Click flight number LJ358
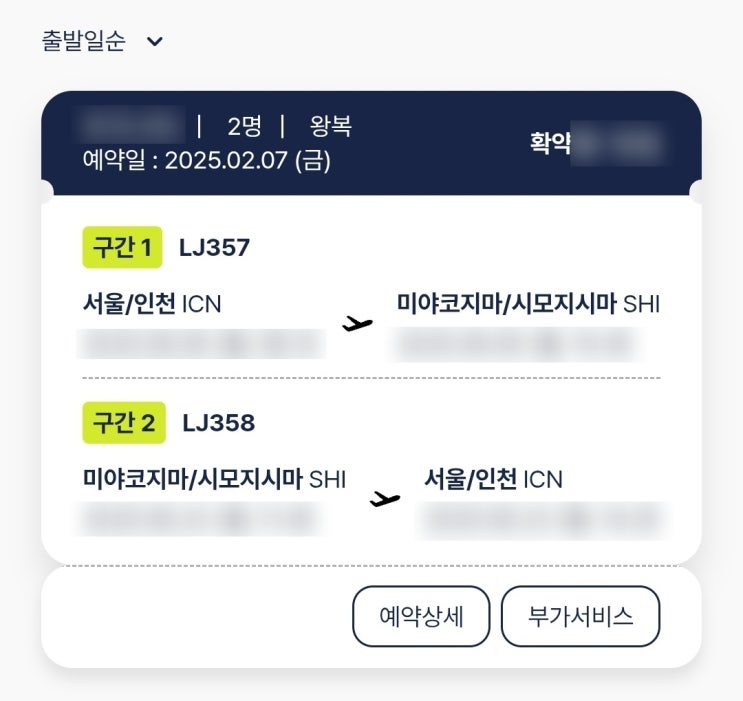The height and width of the screenshot is (701, 743). tap(218, 423)
